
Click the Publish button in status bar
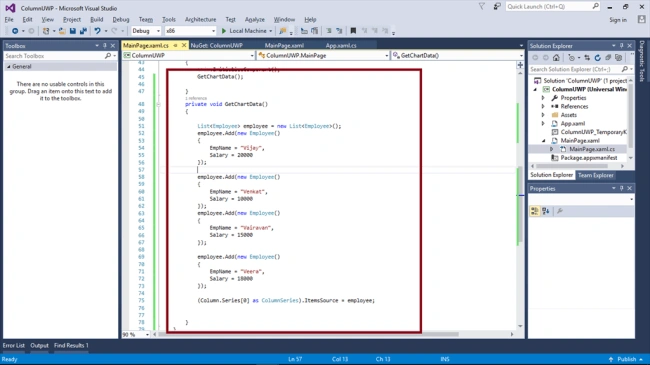(626, 359)
